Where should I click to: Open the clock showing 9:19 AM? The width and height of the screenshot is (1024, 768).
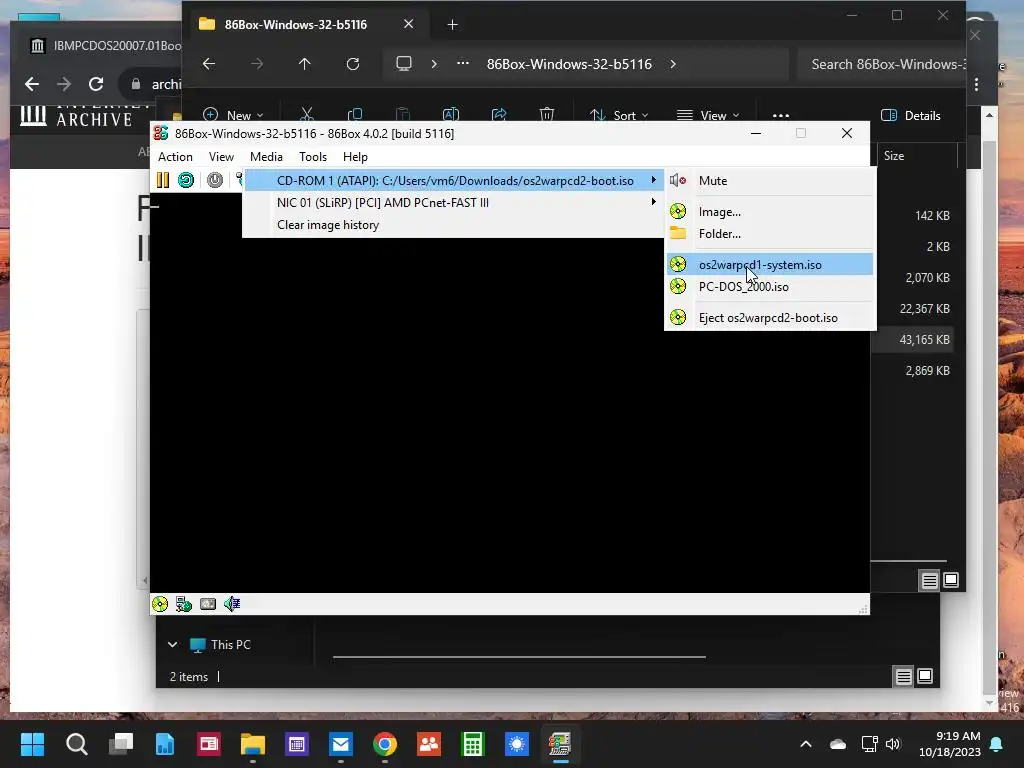pos(950,744)
